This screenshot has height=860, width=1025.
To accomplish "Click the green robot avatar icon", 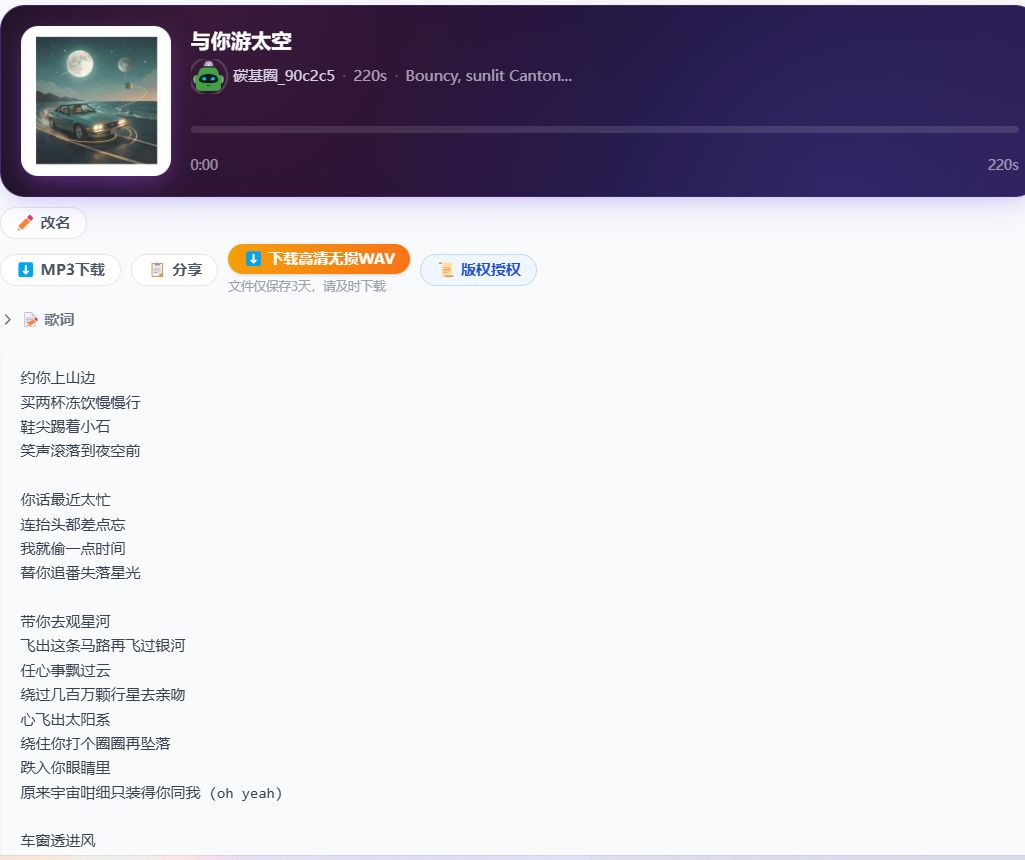I will point(208,77).
